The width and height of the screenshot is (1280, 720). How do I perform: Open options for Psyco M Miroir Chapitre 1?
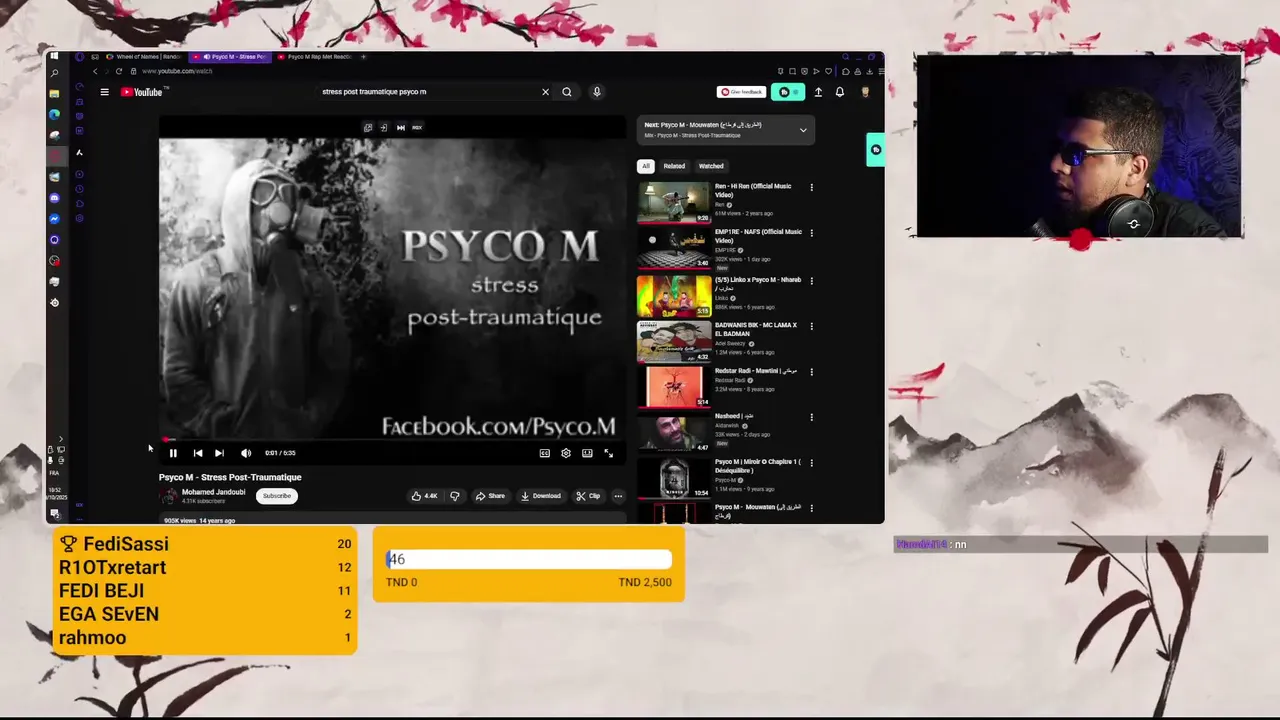point(811,463)
